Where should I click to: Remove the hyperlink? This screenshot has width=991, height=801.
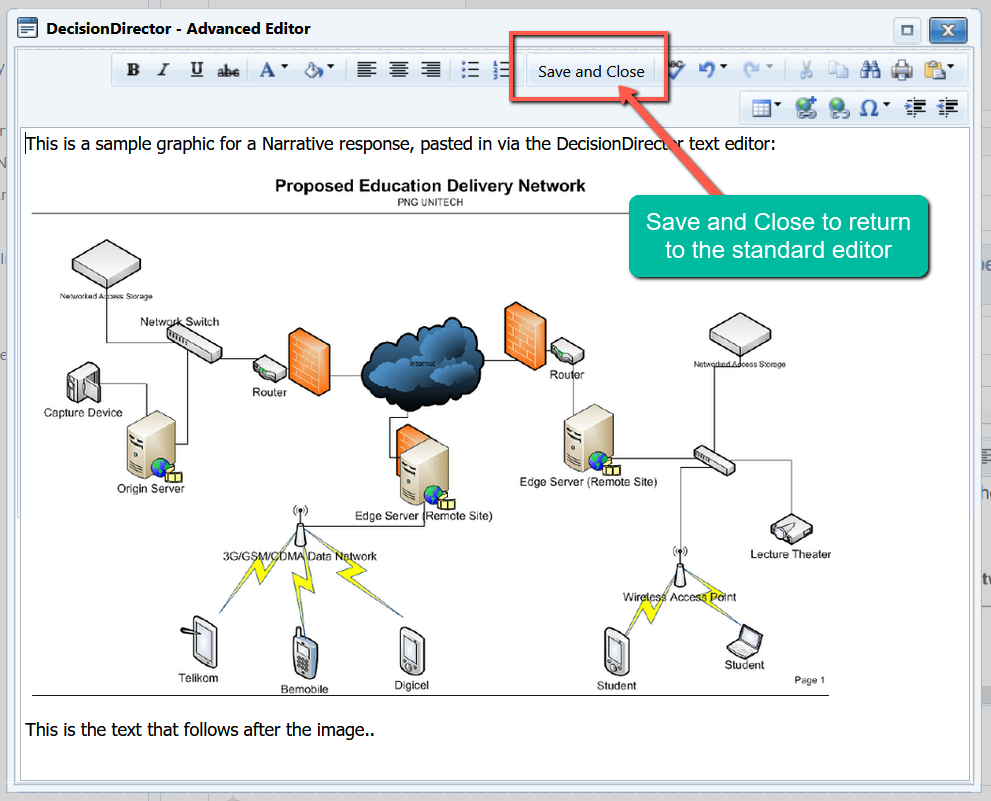point(839,108)
